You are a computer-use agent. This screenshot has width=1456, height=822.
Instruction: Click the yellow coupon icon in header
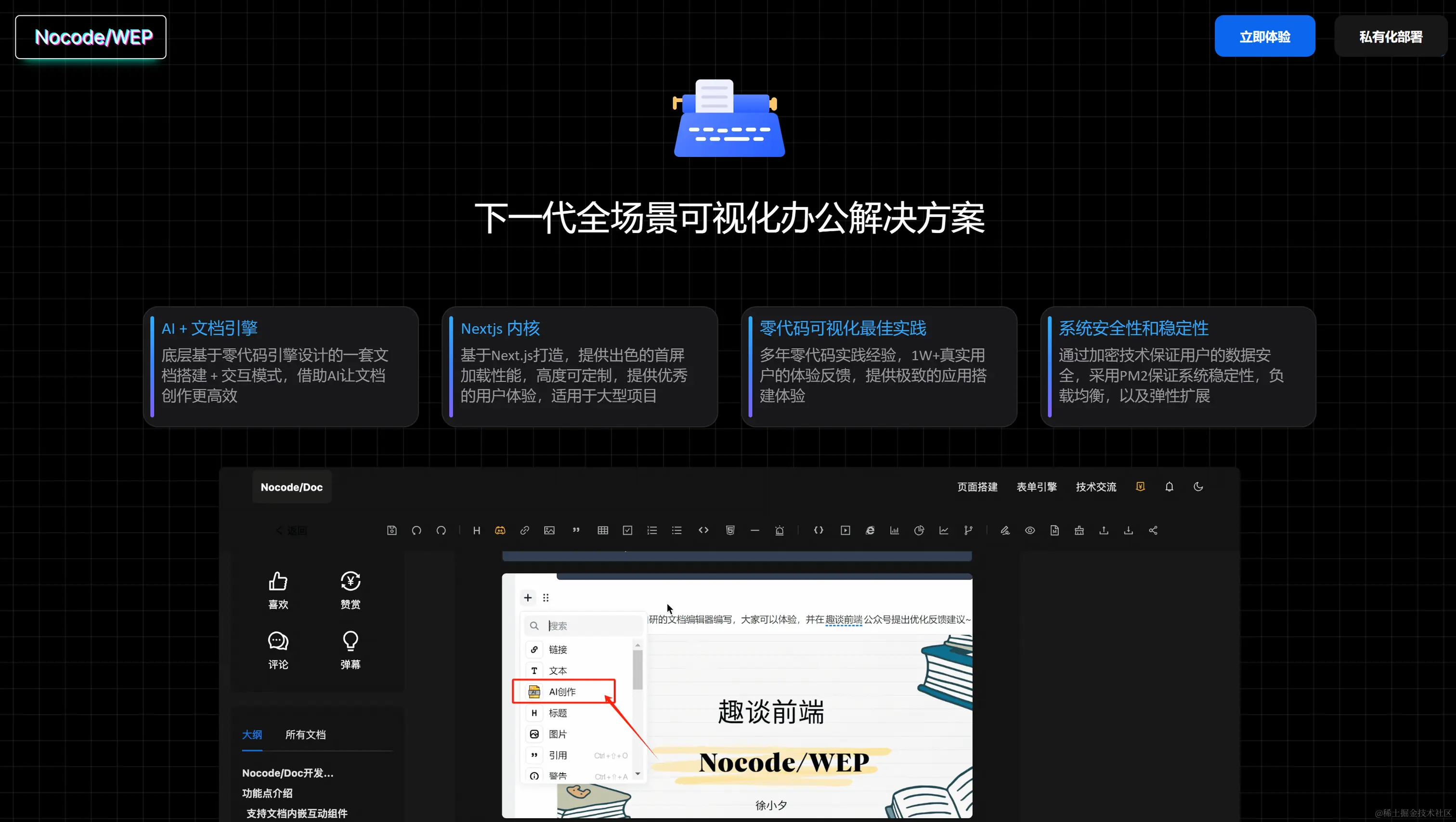1140,487
